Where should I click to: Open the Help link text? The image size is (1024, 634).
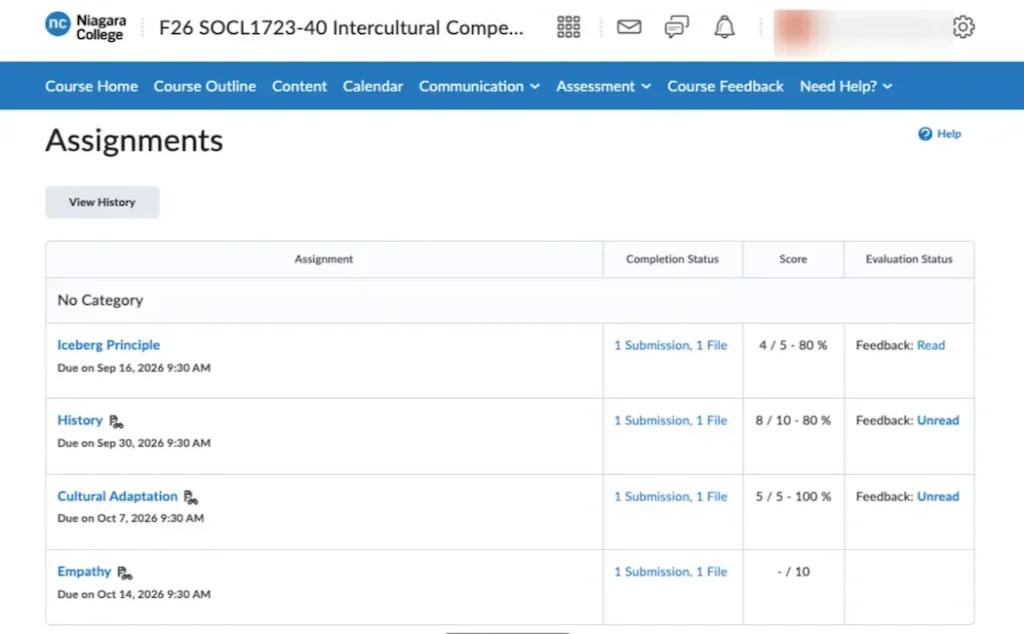coord(949,134)
